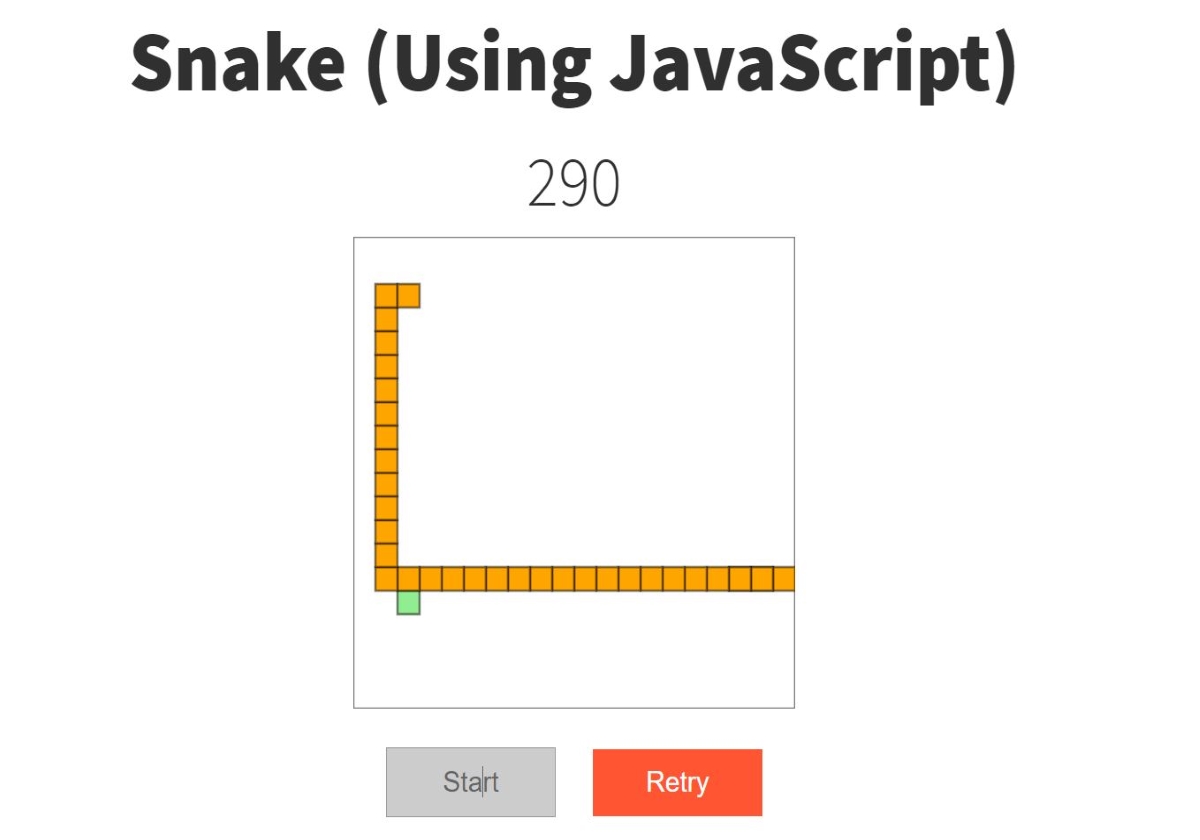
Task: Click the snake's top-left corner segment
Action: (386, 296)
